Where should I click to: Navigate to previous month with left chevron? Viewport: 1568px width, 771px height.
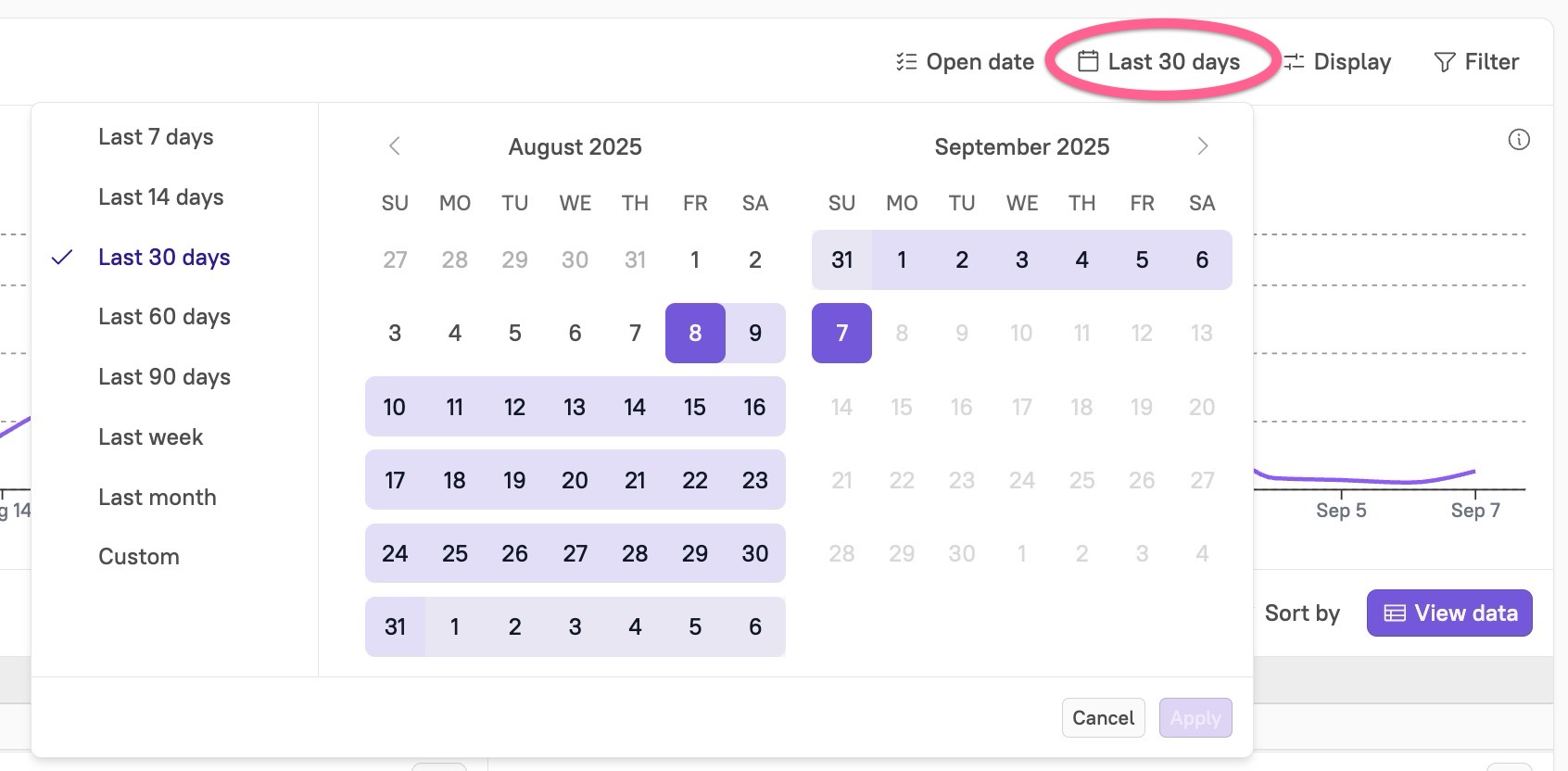tap(395, 145)
